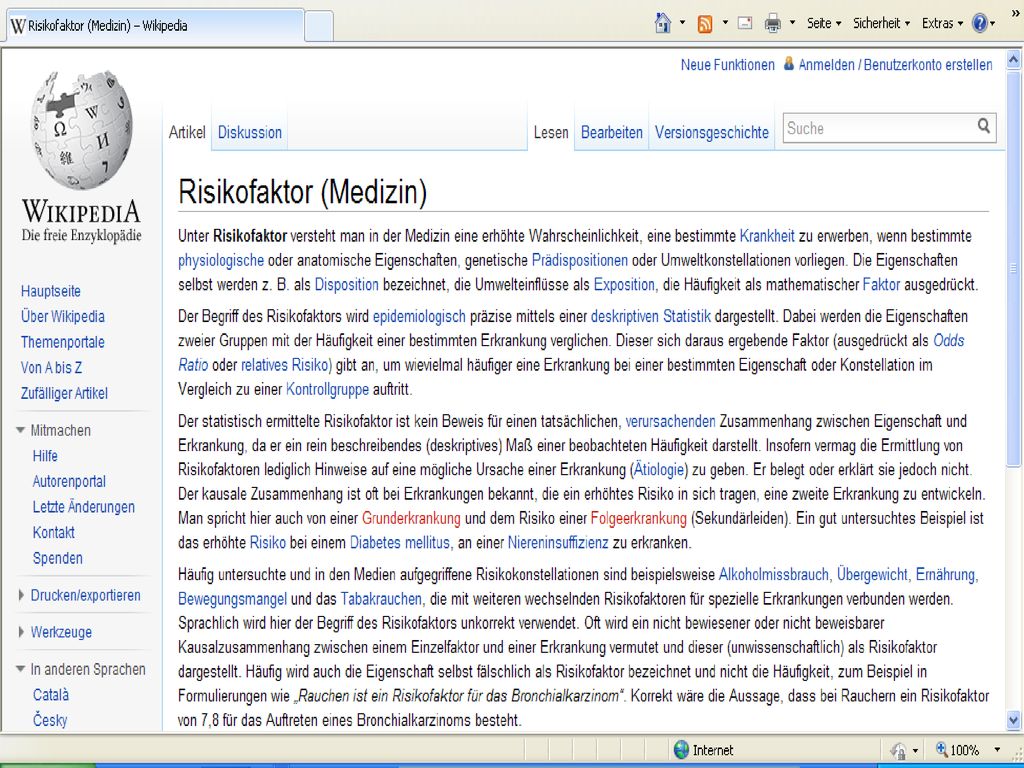Follow the Krankheit link in article
Image resolution: width=1024 pixels, height=768 pixels.
click(767, 236)
